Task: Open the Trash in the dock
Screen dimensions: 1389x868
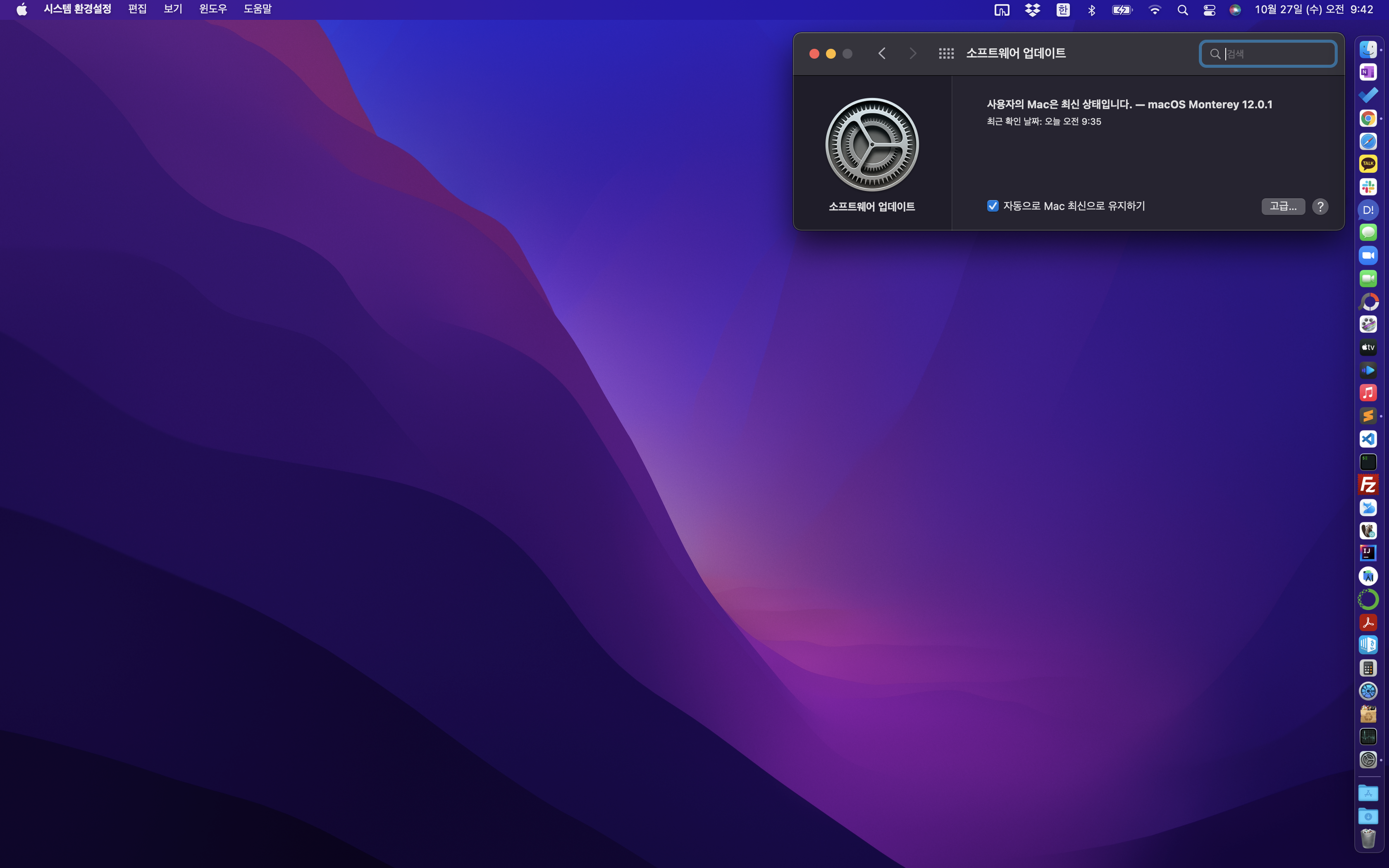Action: point(1368,839)
